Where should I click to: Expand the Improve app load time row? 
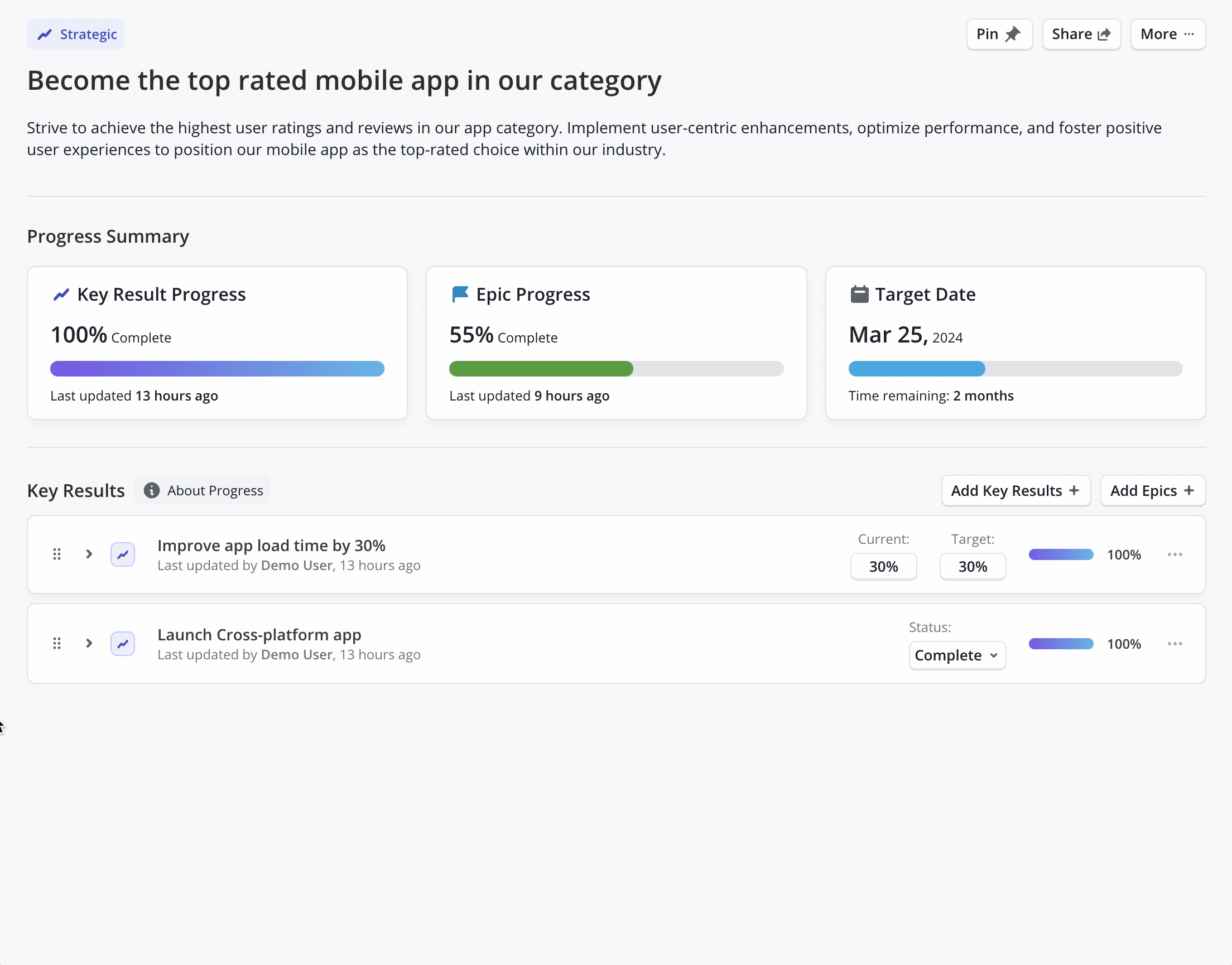(x=89, y=554)
